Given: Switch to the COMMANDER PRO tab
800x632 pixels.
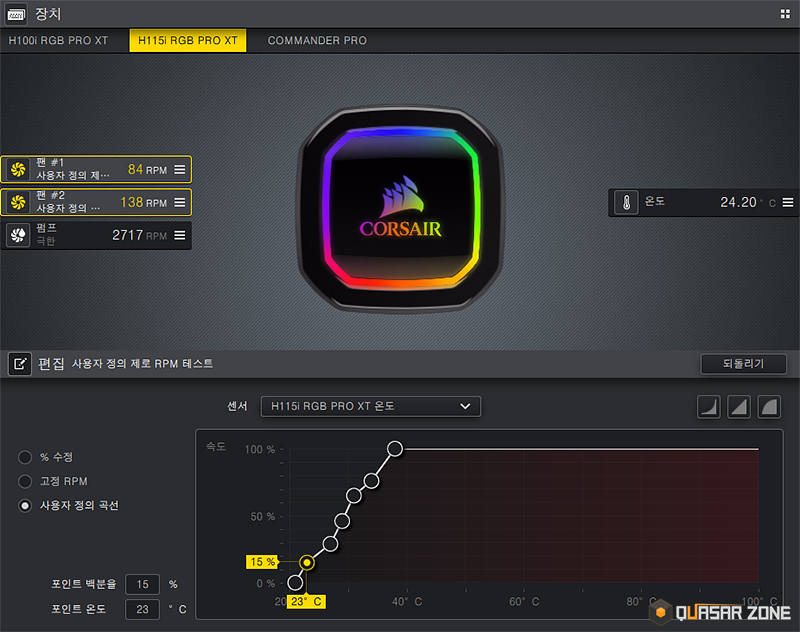Looking at the screenshot, I should (317, 40).
